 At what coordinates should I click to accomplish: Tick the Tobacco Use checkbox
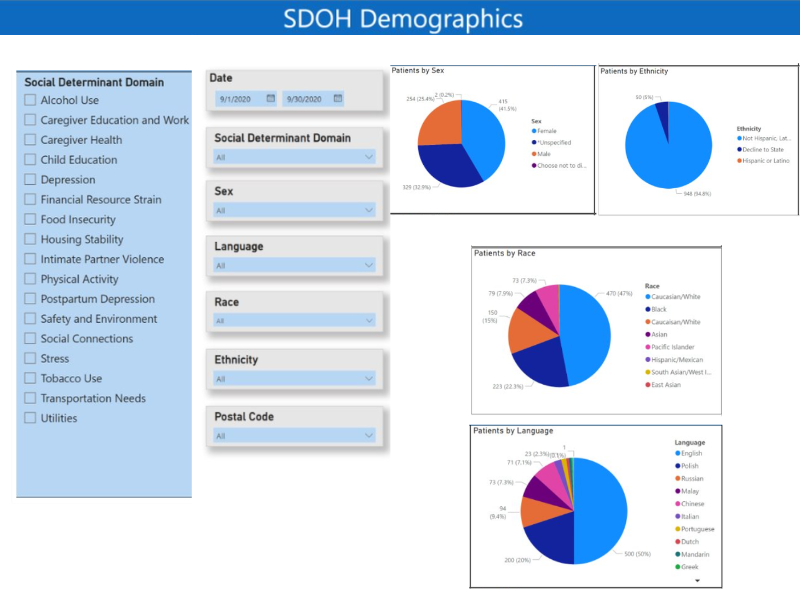click(x=30, y=378)
